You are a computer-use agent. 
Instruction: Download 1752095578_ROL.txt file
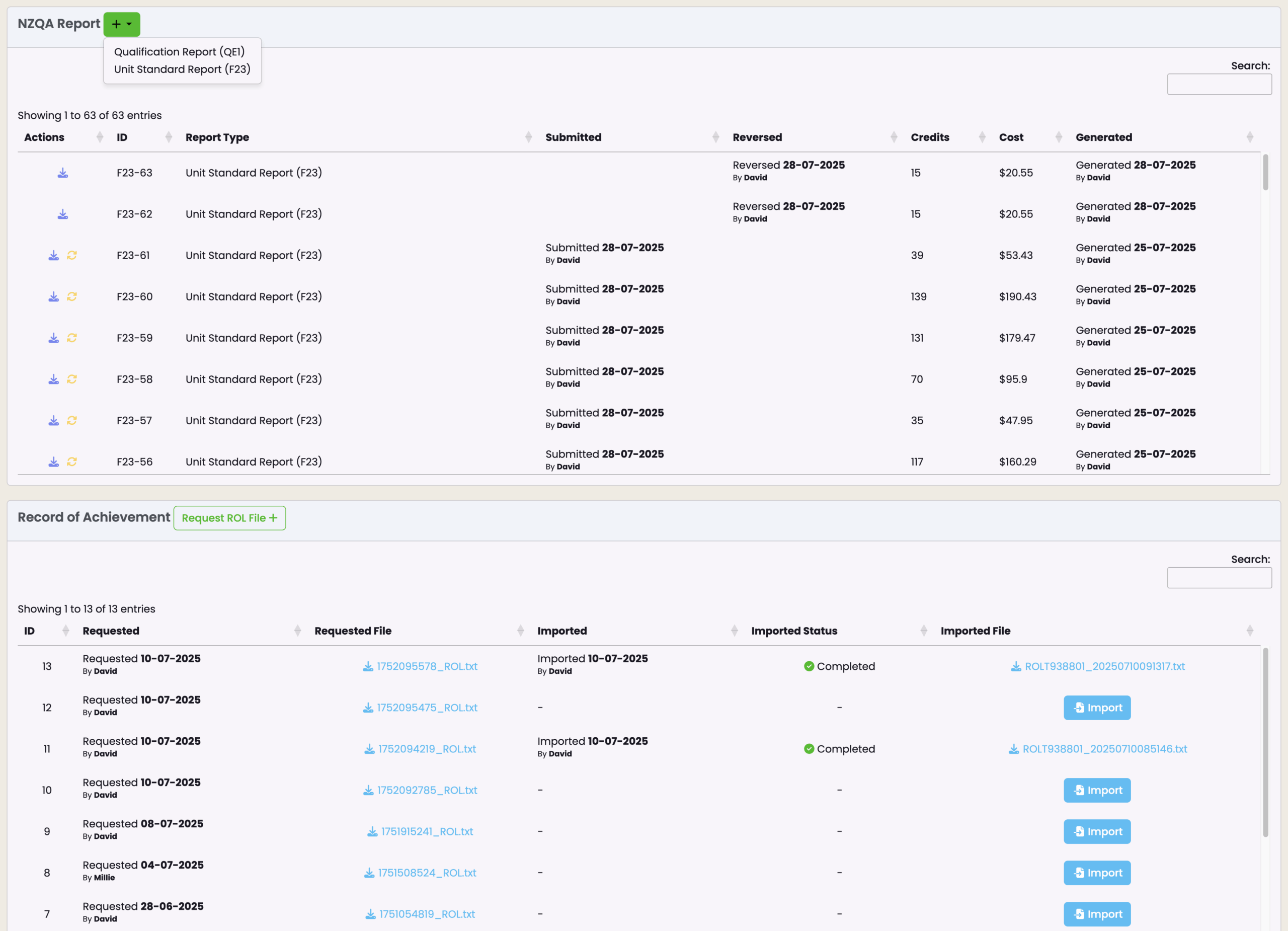click(x=420, y=666)
